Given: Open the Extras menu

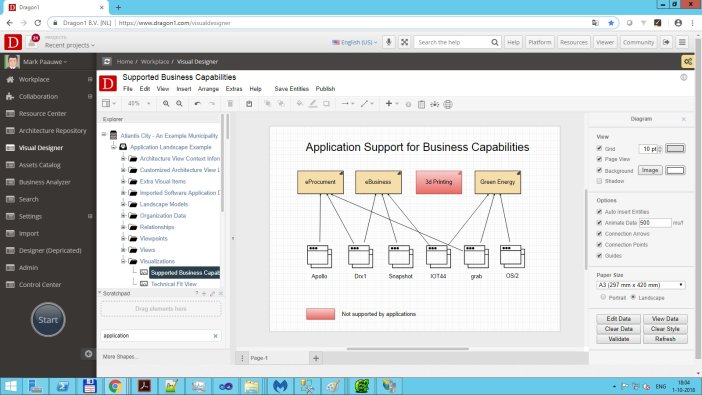Looking at the screenshot, I should (234, 89).
